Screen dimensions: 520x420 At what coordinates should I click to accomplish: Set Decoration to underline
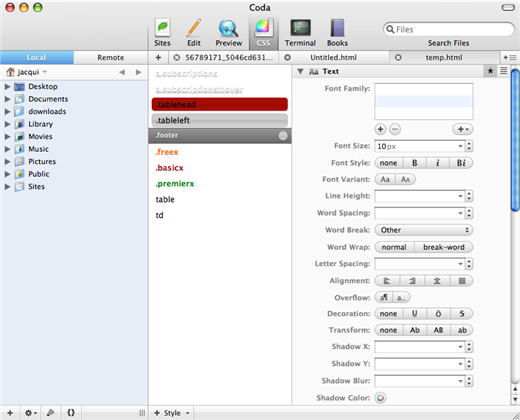click(415, 314)
